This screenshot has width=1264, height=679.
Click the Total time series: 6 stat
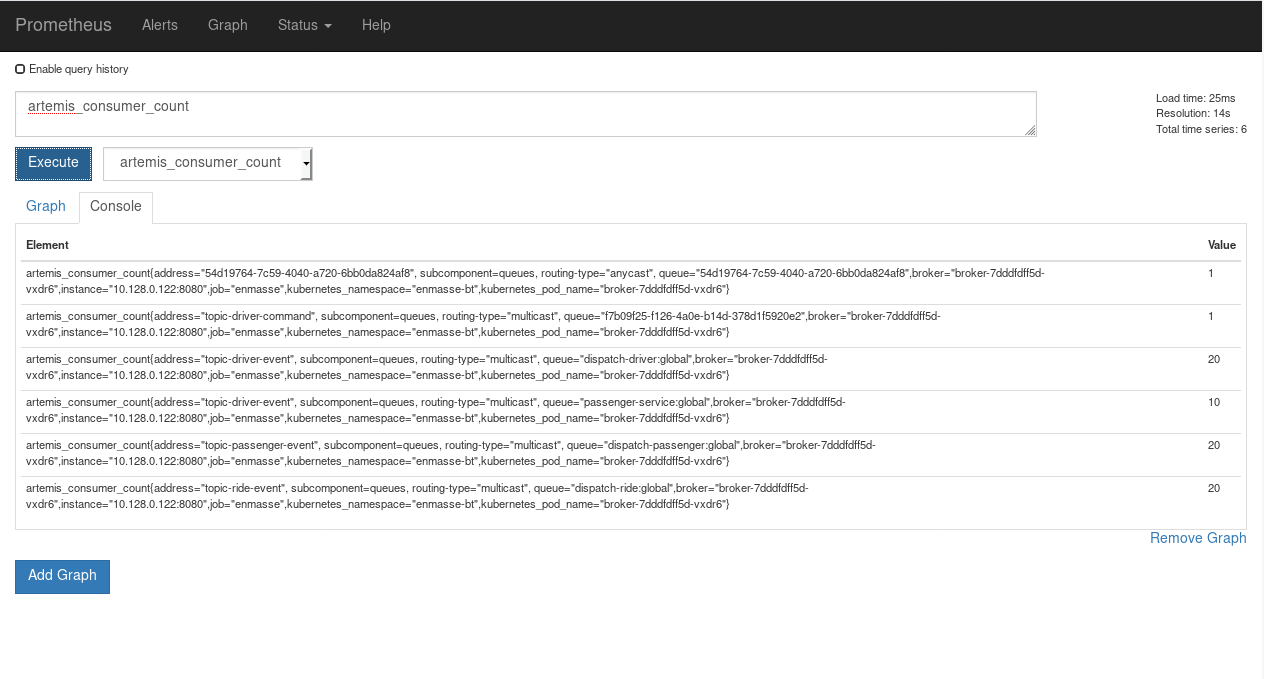coord(1201,129)
